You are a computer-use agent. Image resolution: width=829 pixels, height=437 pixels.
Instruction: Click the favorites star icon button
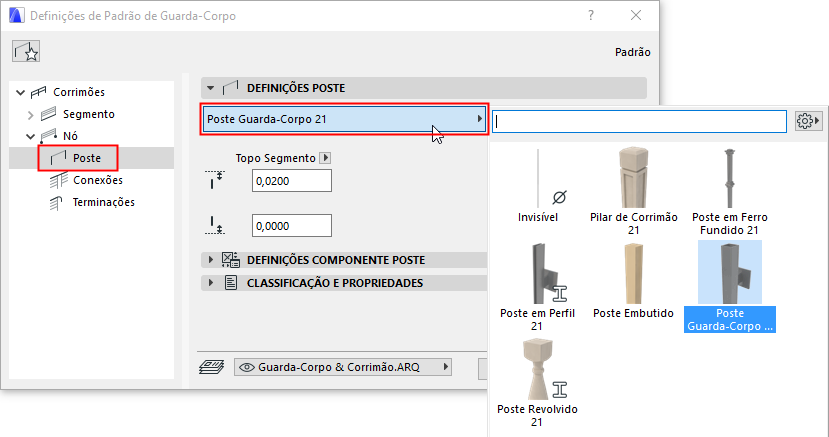pyautogui.click(x=27, y=53)
